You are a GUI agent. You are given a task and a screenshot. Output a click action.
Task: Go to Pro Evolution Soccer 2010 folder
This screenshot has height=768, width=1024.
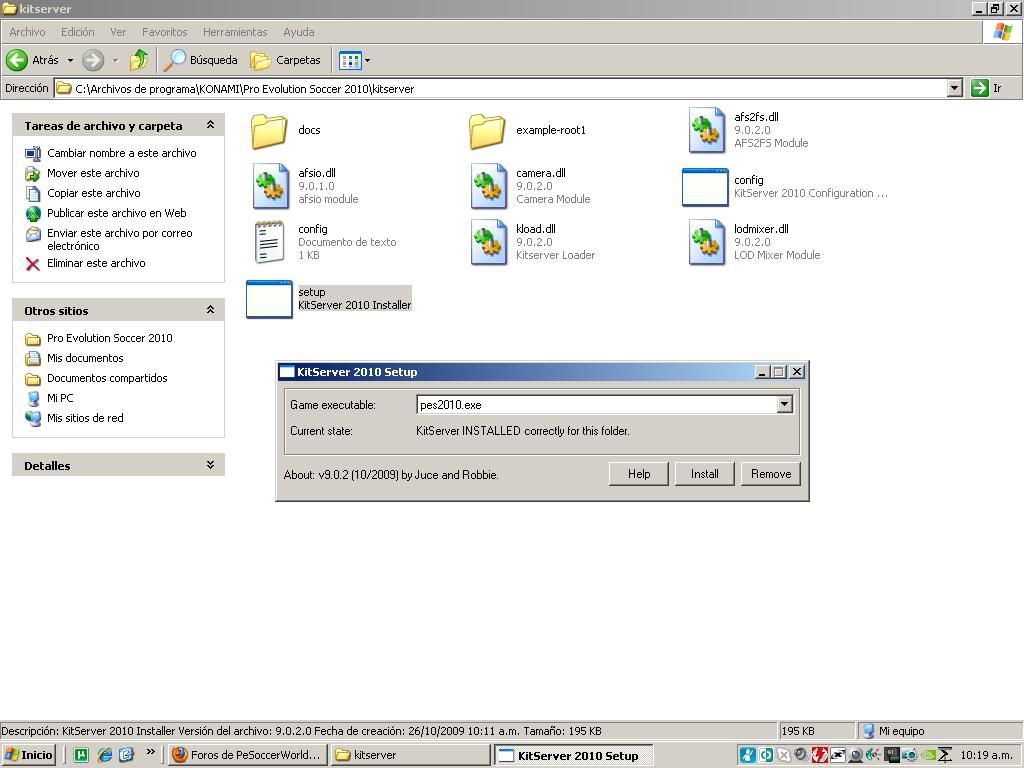pos(110,338)
